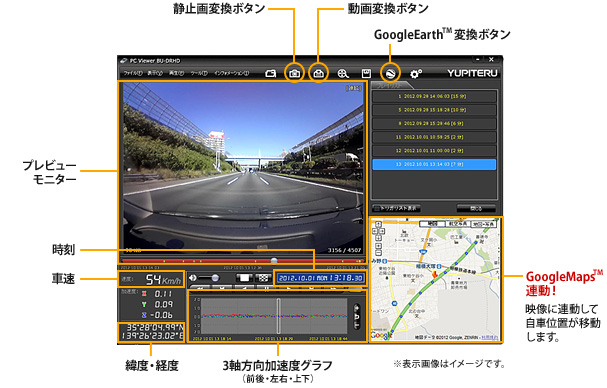The image size is (607, 388).
Task: Toggle the plain white display mode button
Action: click(x=244, y=278)
